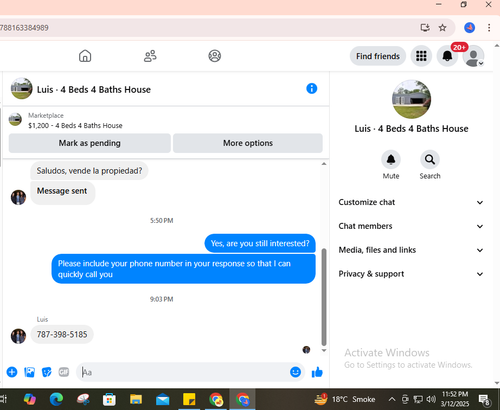
Task: Click the chat header title Luis 4 Beds 4 Baths House
Action: tap(94, 89)
